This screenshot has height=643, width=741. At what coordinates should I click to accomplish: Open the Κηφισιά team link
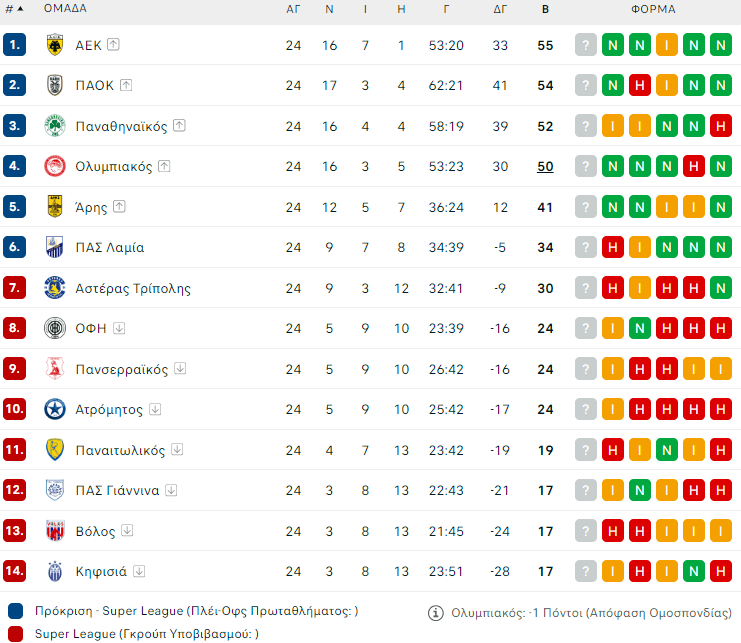click(101, 572)
